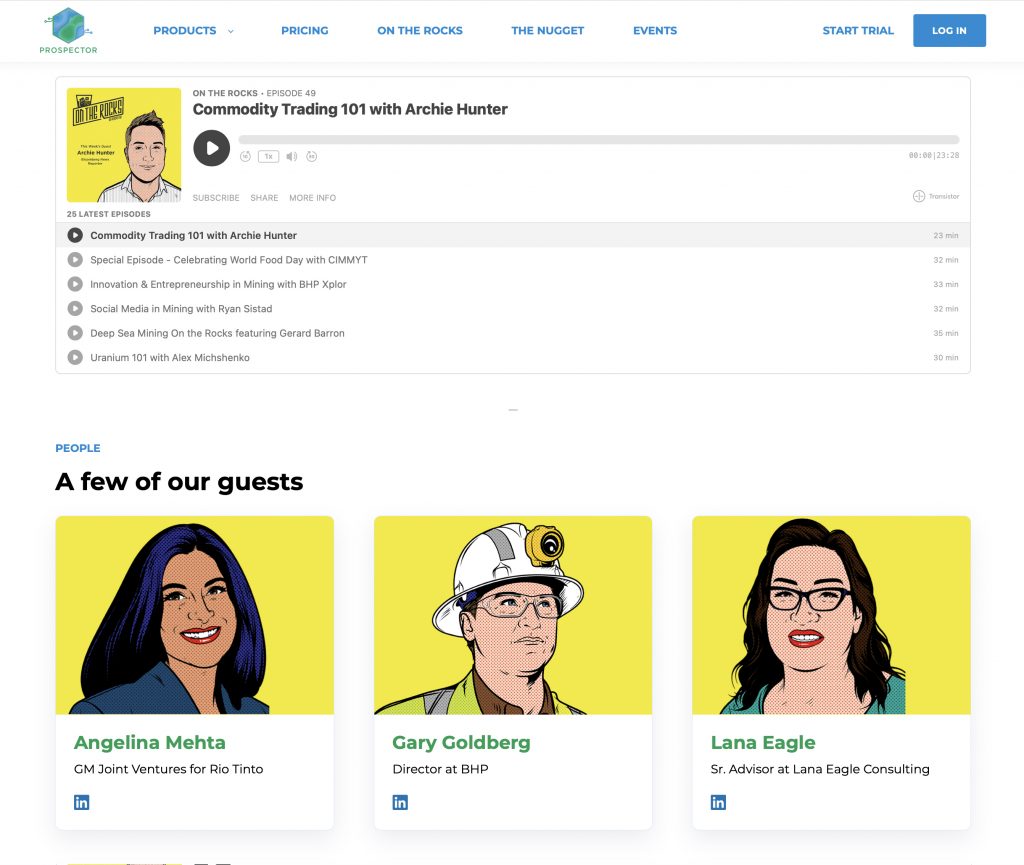This screenshot has height=865, width=1024.
Task: Expand More Info in the podcast player
Action: tap(312, 198)
